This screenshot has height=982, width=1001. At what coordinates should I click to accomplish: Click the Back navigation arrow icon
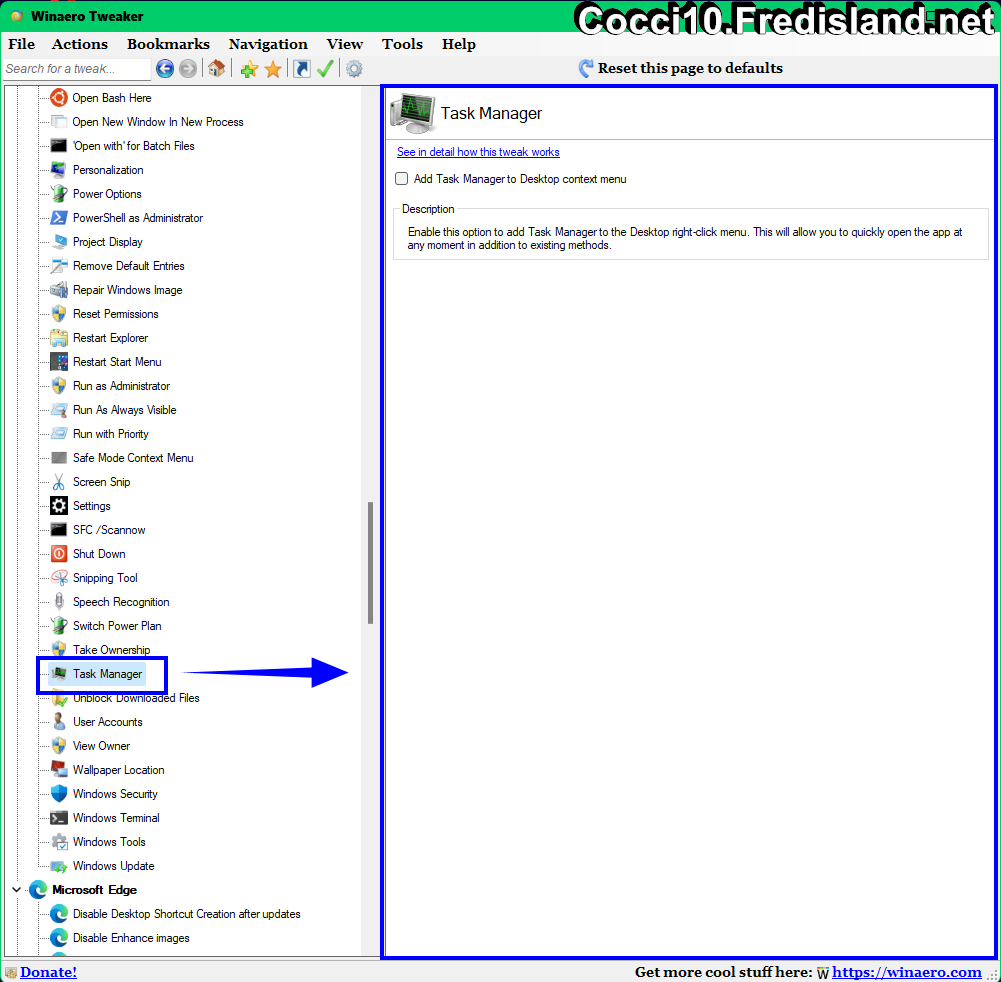click(x=165, y=68)
